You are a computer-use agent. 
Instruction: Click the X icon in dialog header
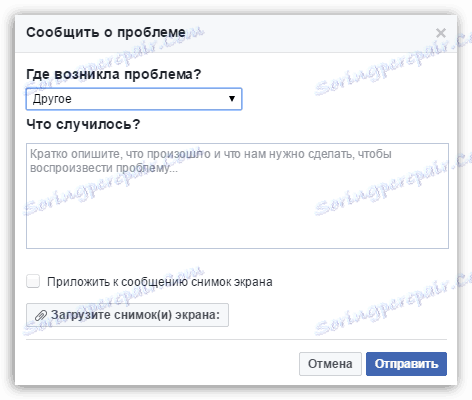click(x=441, y=33)
